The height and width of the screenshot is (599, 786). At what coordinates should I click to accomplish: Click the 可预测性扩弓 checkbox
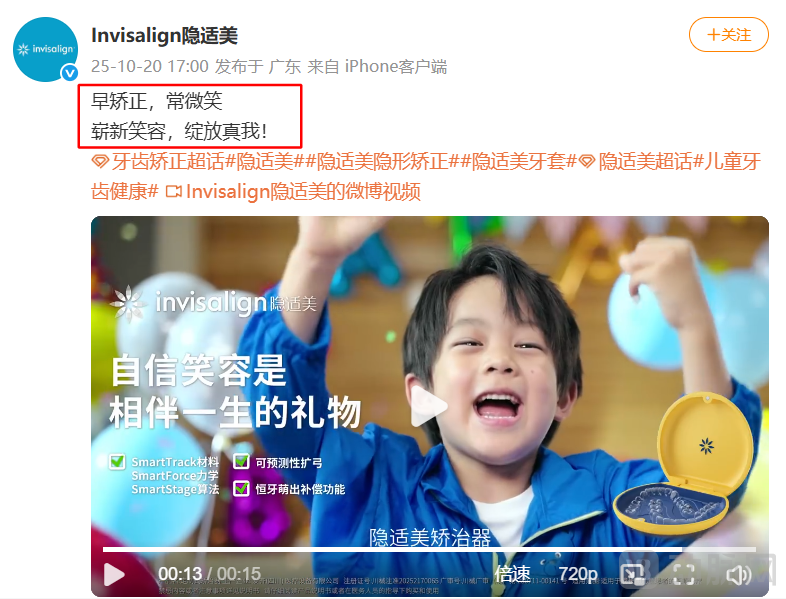coord(241,461)
